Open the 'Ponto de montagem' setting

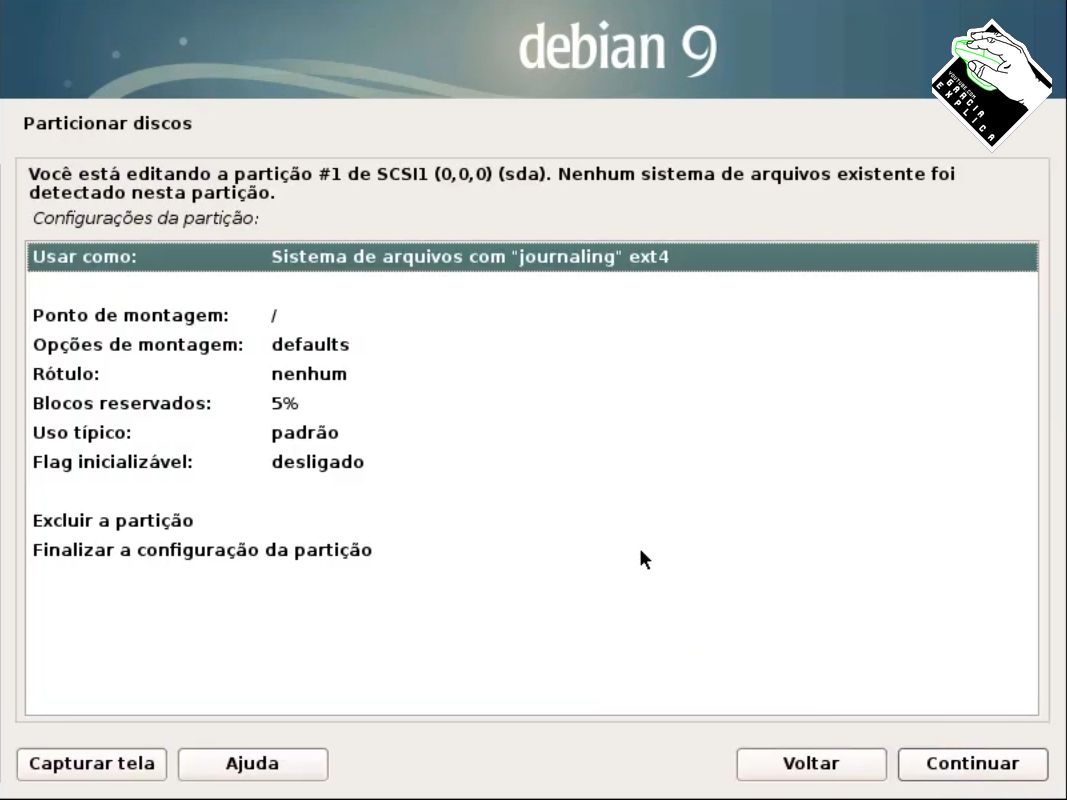532,316
